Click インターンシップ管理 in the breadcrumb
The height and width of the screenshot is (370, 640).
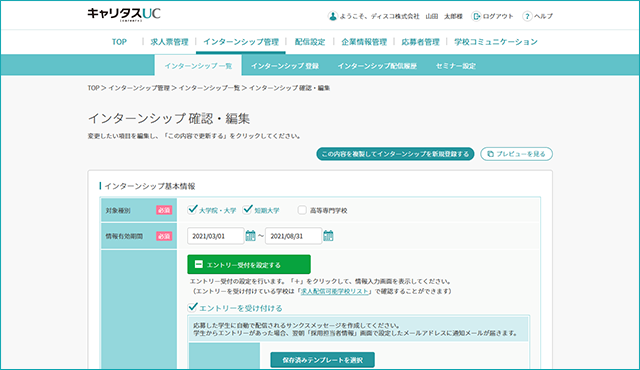pyautogui.click(x=139, y=88)
